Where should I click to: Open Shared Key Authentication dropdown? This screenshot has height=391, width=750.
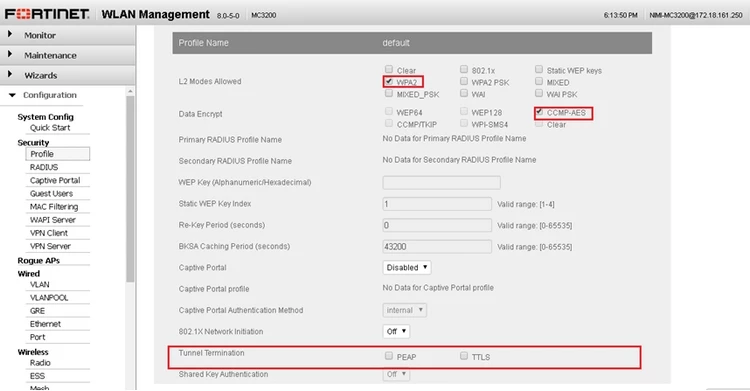click(396, 374)
